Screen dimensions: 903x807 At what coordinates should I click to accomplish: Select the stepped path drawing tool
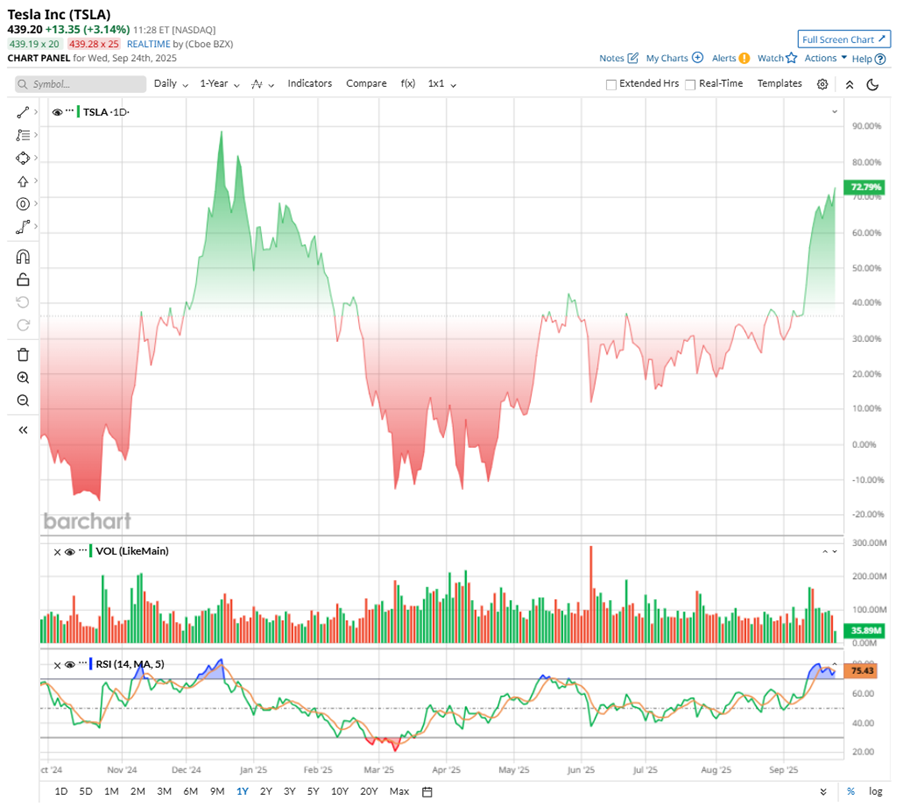click(x=22, y=227)
